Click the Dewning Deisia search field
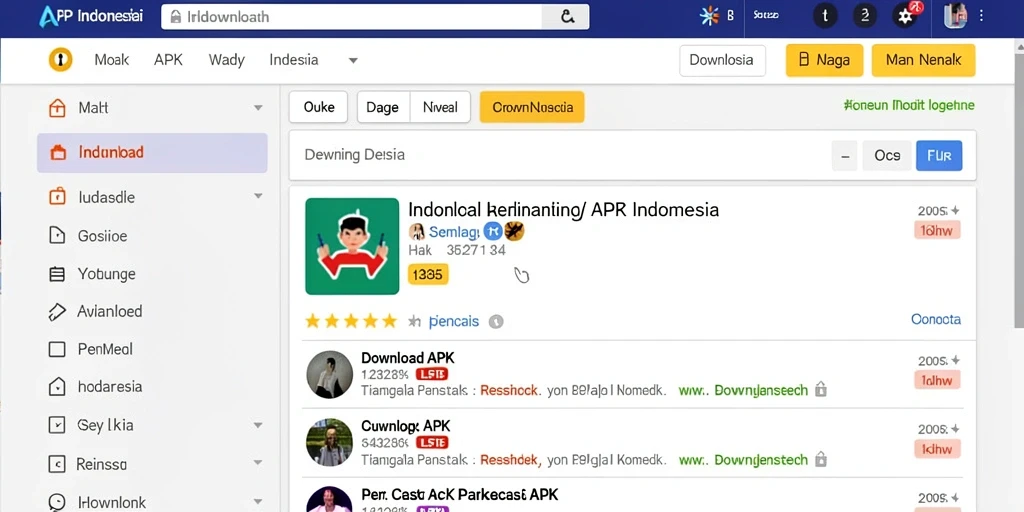This screenshot has height=512, width=1024. tap(562, 155)
